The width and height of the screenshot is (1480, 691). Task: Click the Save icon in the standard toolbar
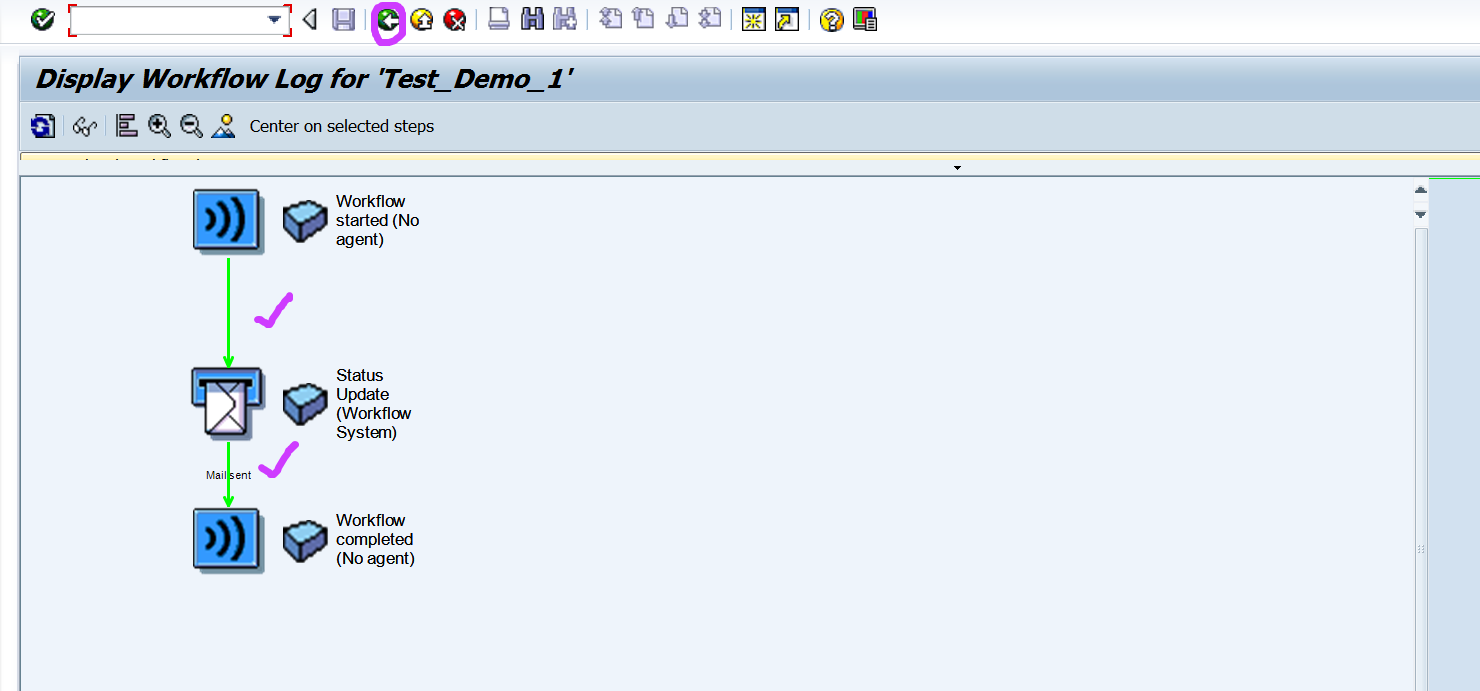[x=341, y=20]
